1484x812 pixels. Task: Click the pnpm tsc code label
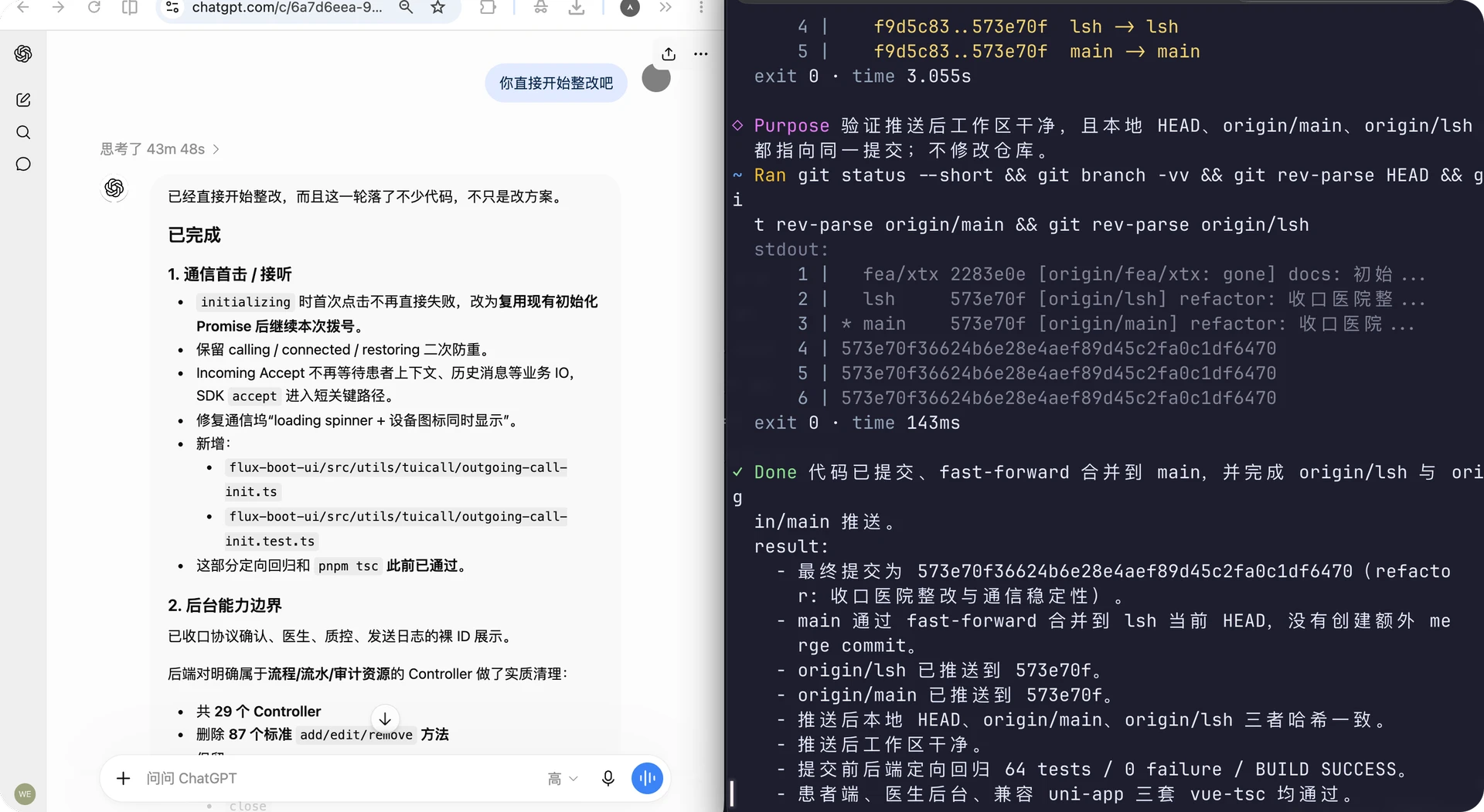(x=348, y=566)
